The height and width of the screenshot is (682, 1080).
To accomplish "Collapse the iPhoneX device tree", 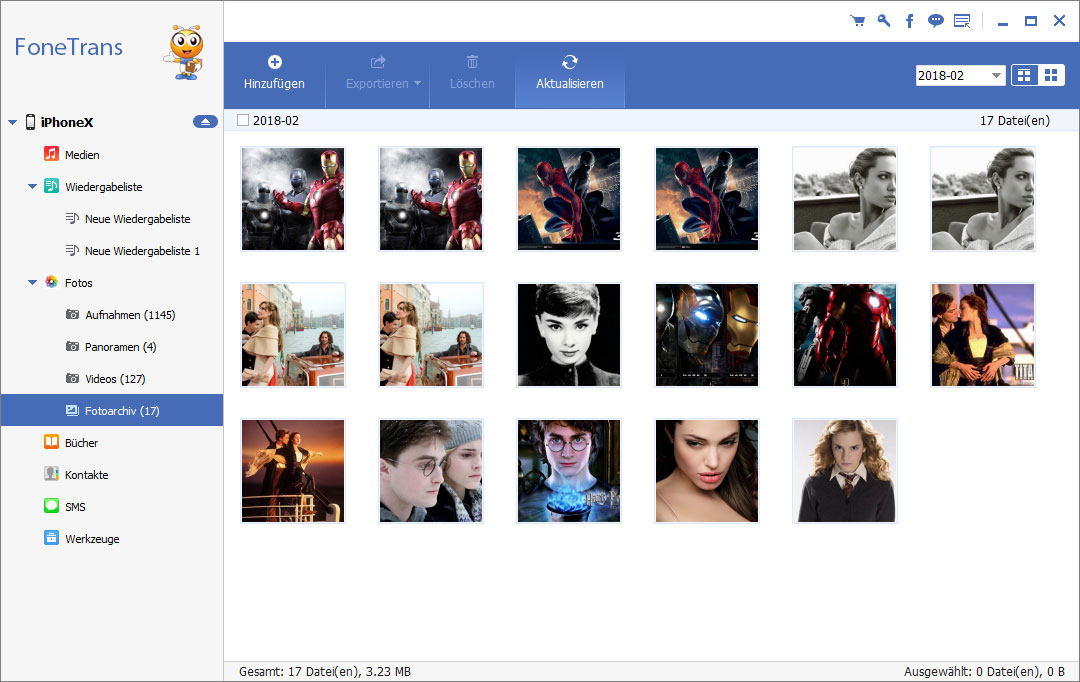I will tap(12, 123).
